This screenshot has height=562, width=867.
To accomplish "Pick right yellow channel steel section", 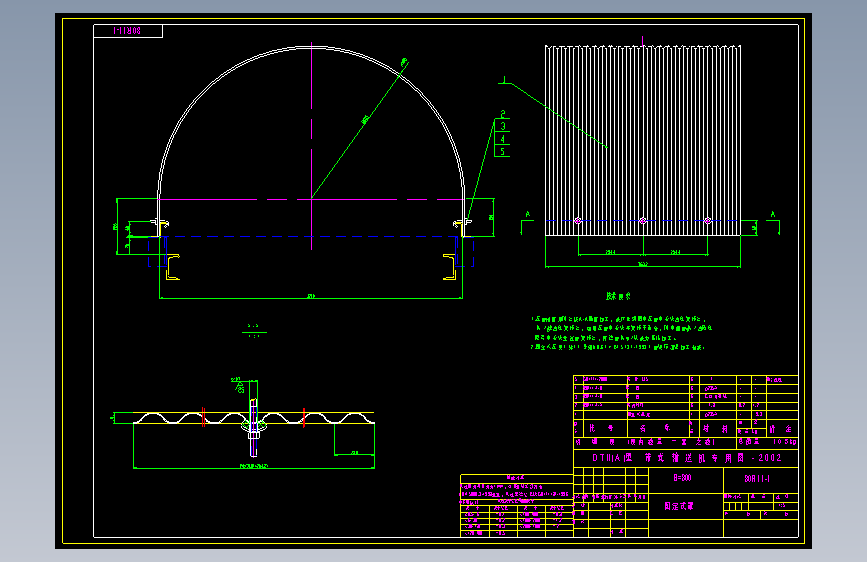I will click(450, 267).
